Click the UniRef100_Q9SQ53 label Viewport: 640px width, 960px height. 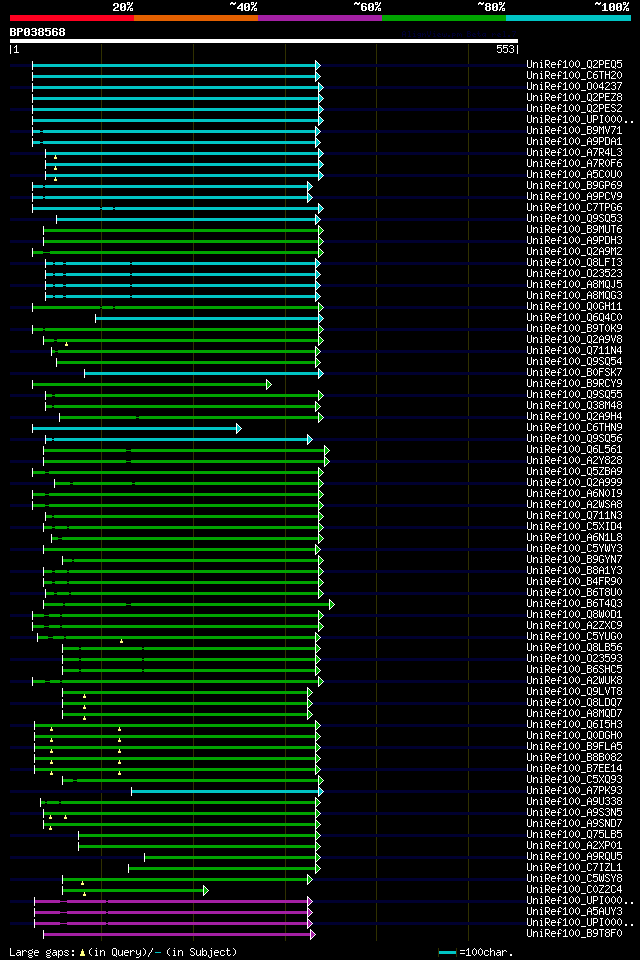point(574,219)
